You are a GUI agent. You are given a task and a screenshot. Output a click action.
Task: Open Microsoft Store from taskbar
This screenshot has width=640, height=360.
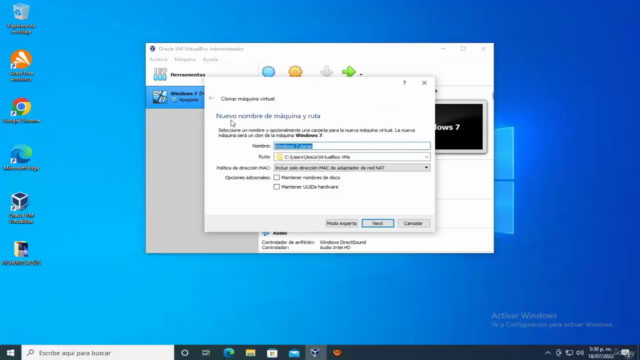(272, 353)
